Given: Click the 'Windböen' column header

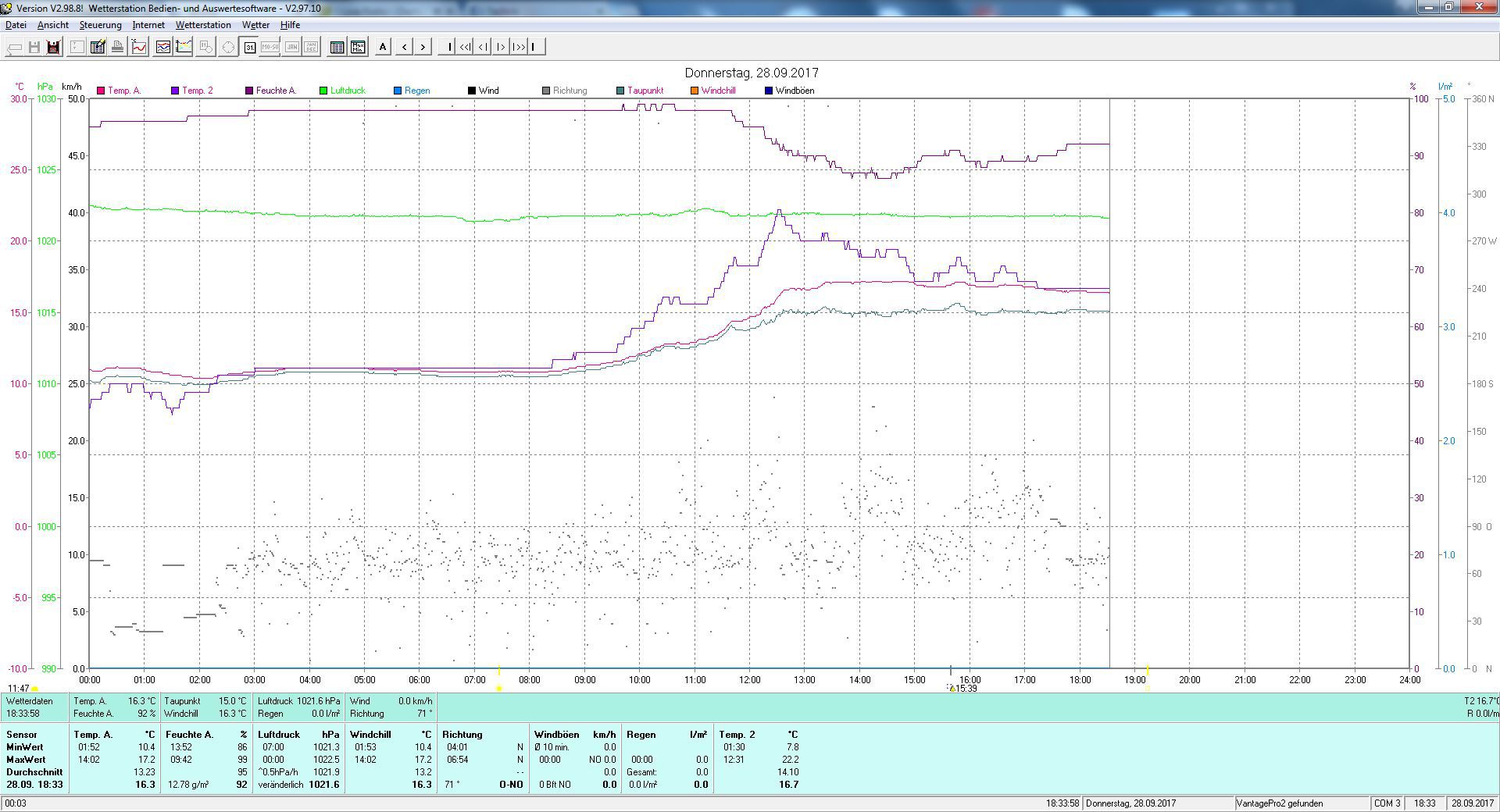Looking at the screenshot, I should tap(557, 735).
